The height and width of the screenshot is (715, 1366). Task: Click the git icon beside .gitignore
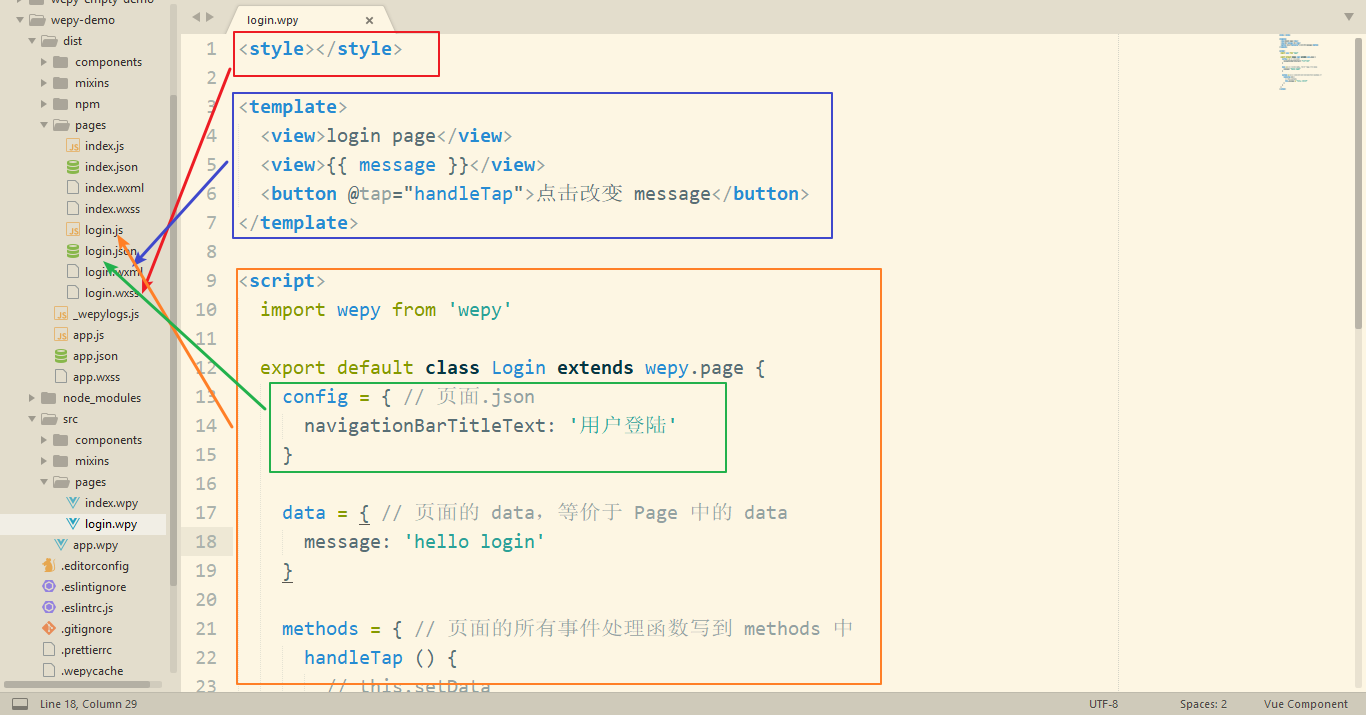point(49,629)
